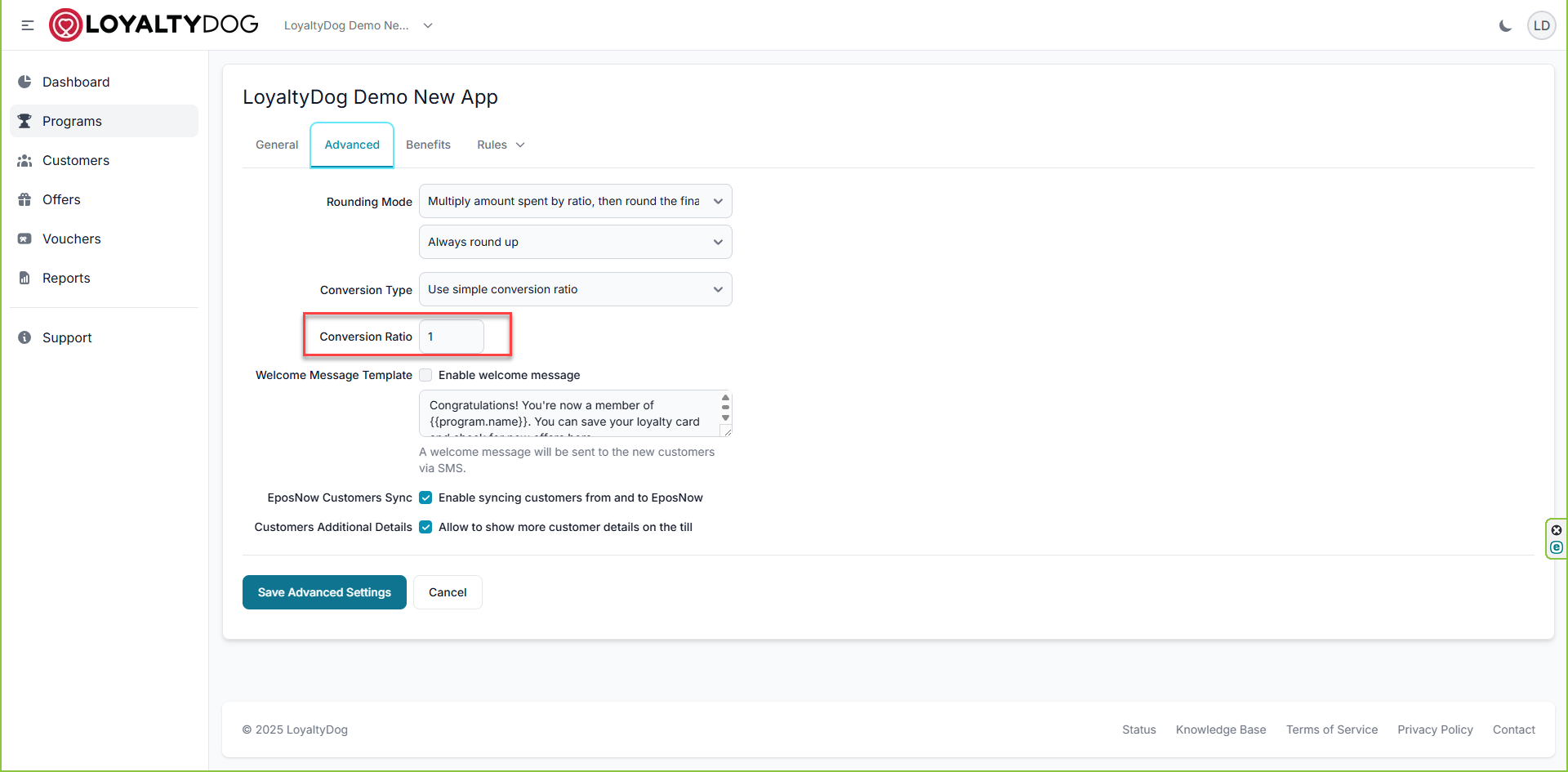This screenshot has height=772, width=1568.
Task: Close the floating side widget
Action: click(1557, 530)
